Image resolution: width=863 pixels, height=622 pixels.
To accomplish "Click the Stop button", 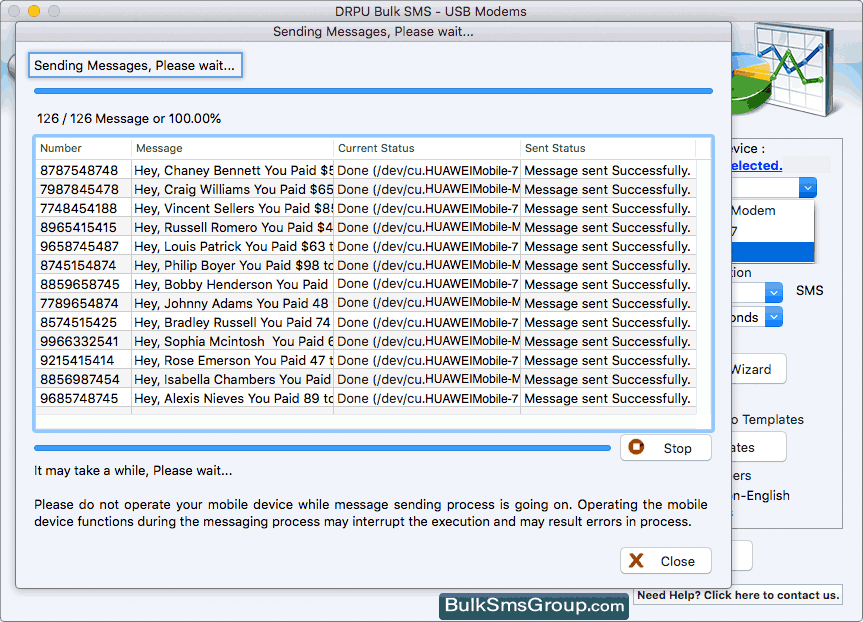I will (x=665, y=448).
